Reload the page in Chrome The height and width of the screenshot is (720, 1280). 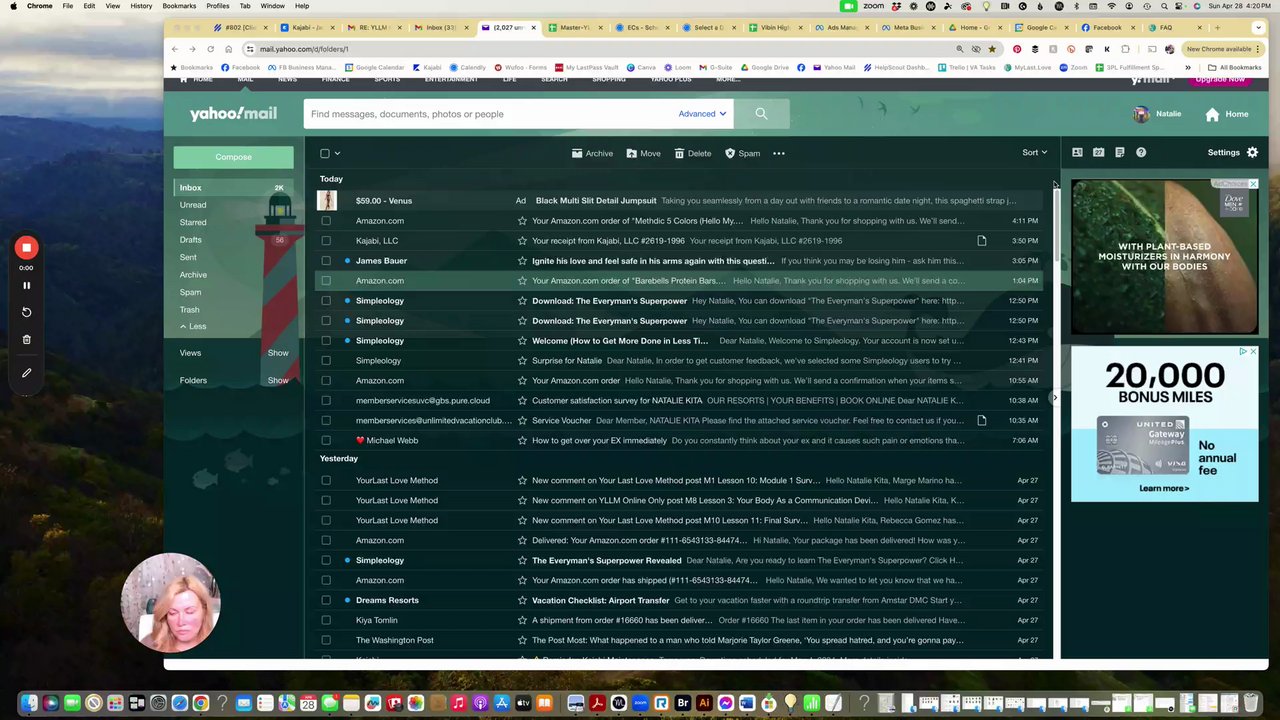click(x=210, y=49)
